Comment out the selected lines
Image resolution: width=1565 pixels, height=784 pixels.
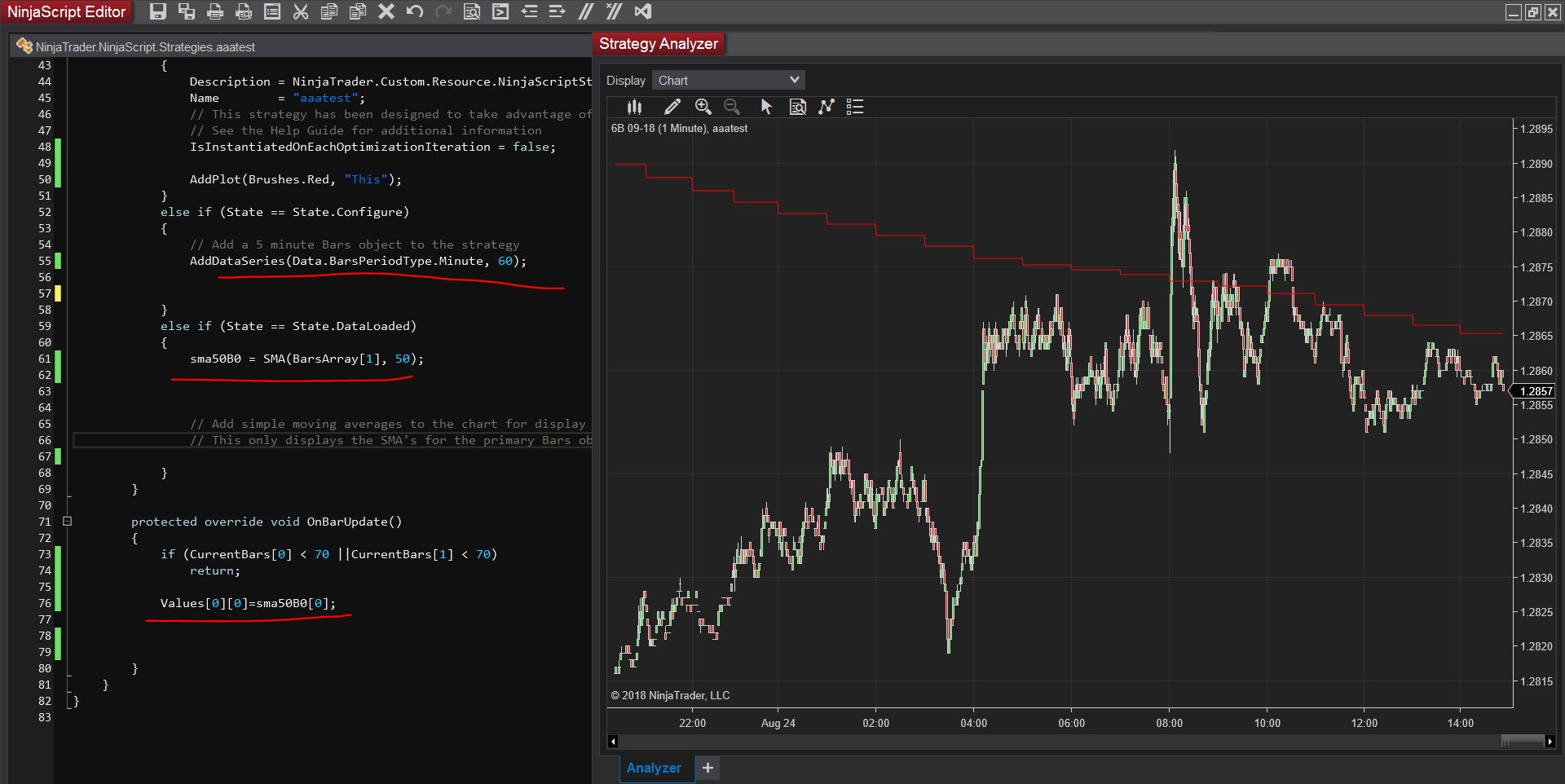(586, 11)
